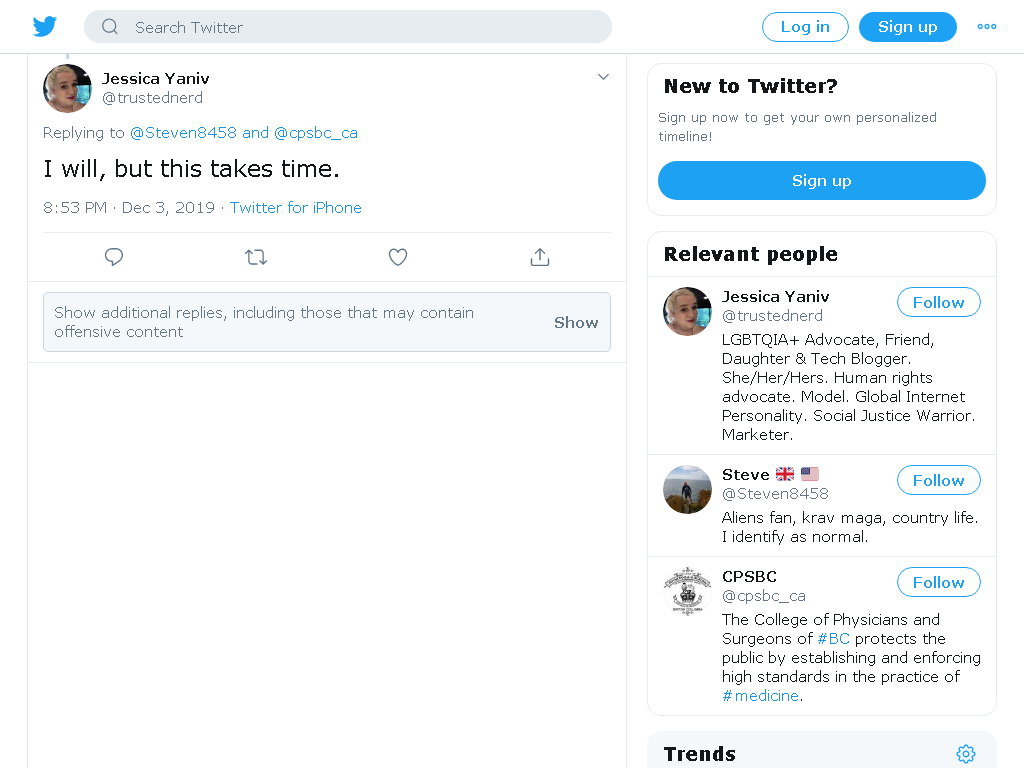Click the Twitter bird home icon
Screen dimensions: 1024x768
[x=44, y=27]
